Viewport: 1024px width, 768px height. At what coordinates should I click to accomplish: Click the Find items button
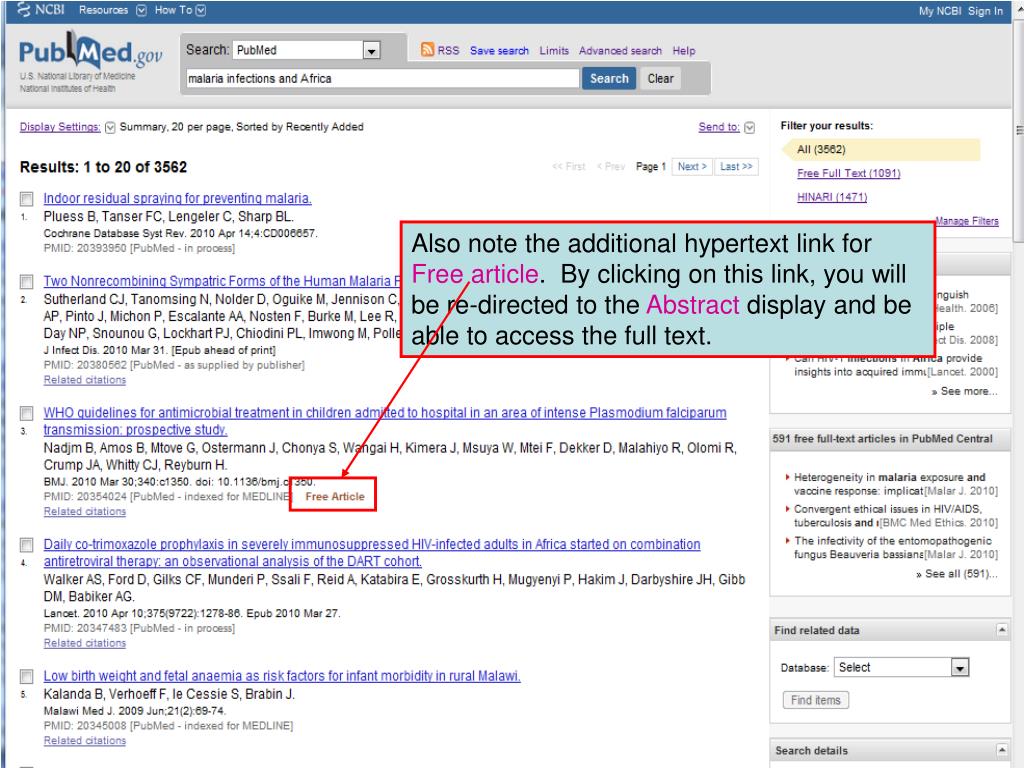point(816,700)
